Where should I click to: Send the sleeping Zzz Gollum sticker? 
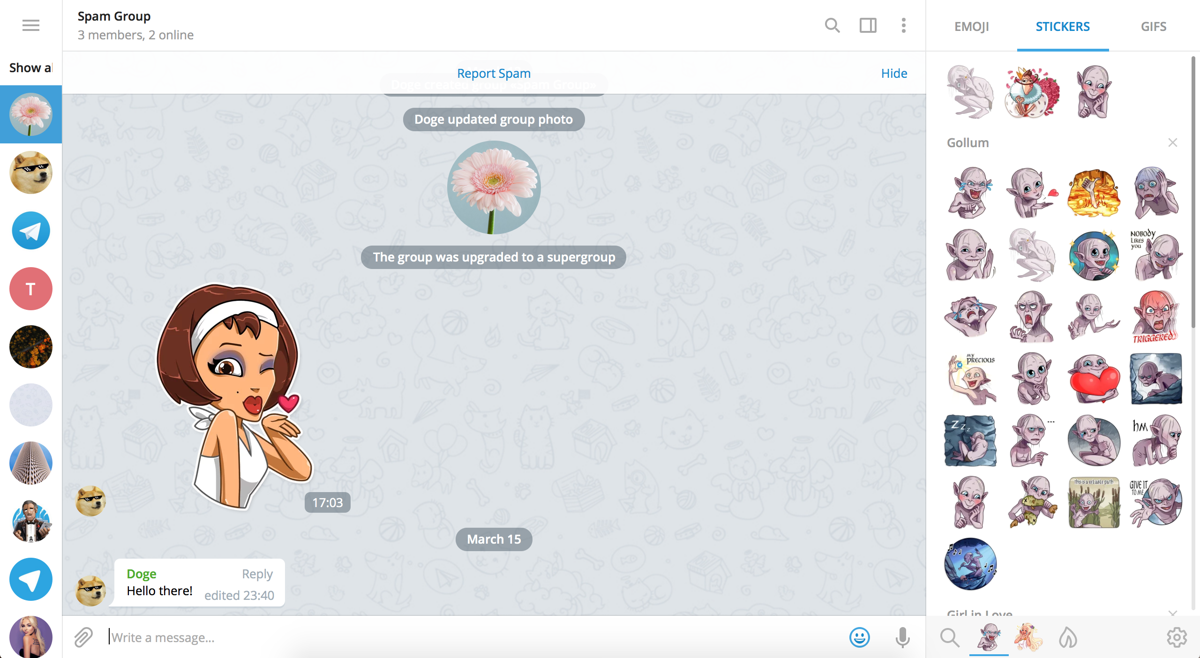tap(970, 440)
